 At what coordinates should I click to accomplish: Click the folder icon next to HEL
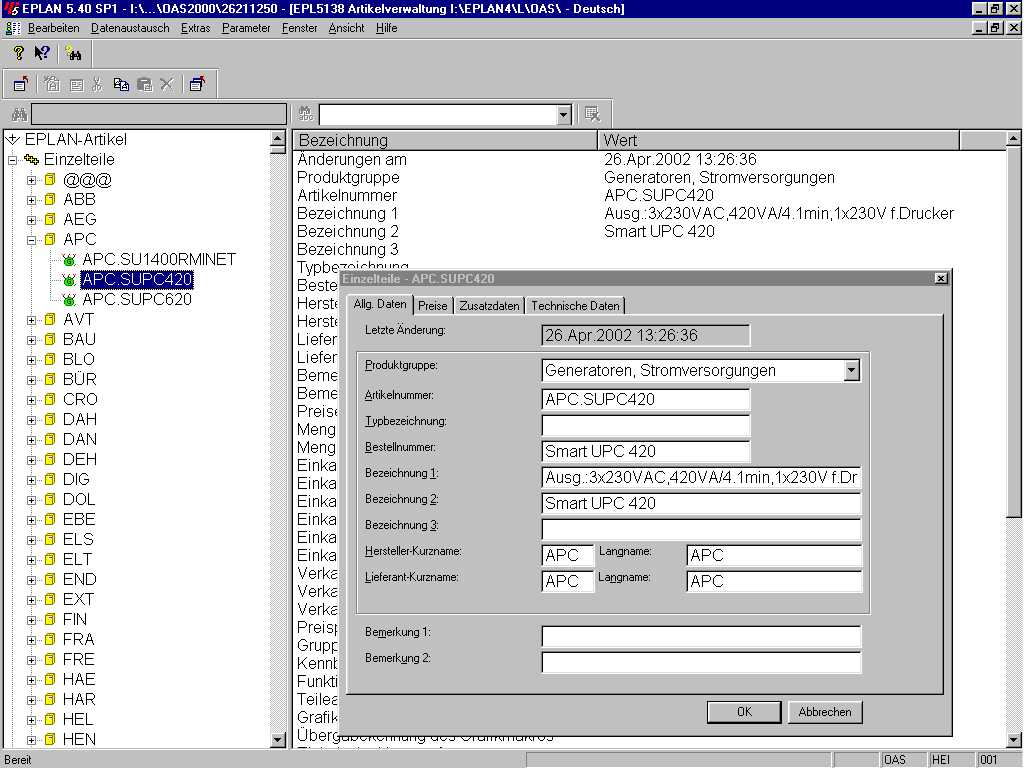(x=50, y=719)
